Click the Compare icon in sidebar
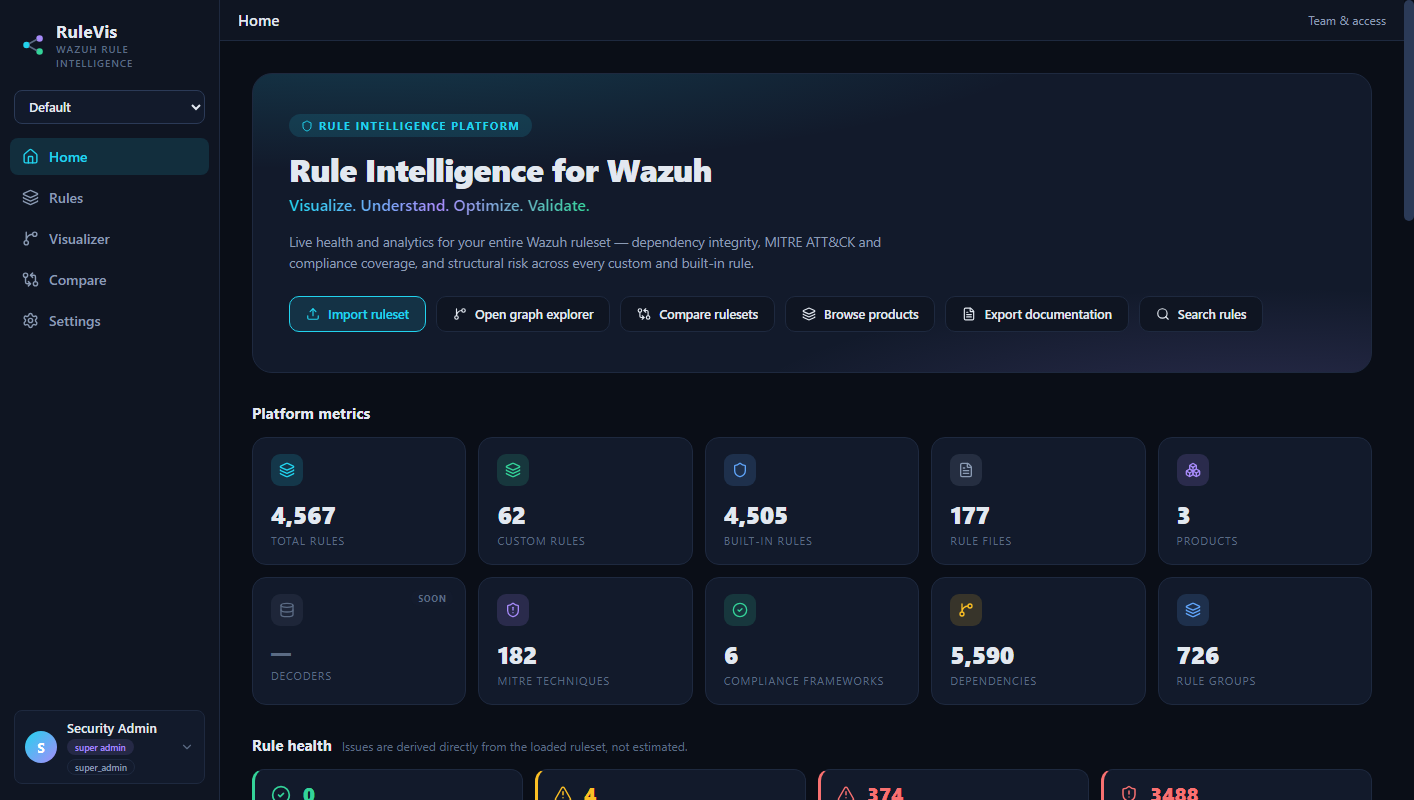This screenshot has height=800, width=1414. 31,280
